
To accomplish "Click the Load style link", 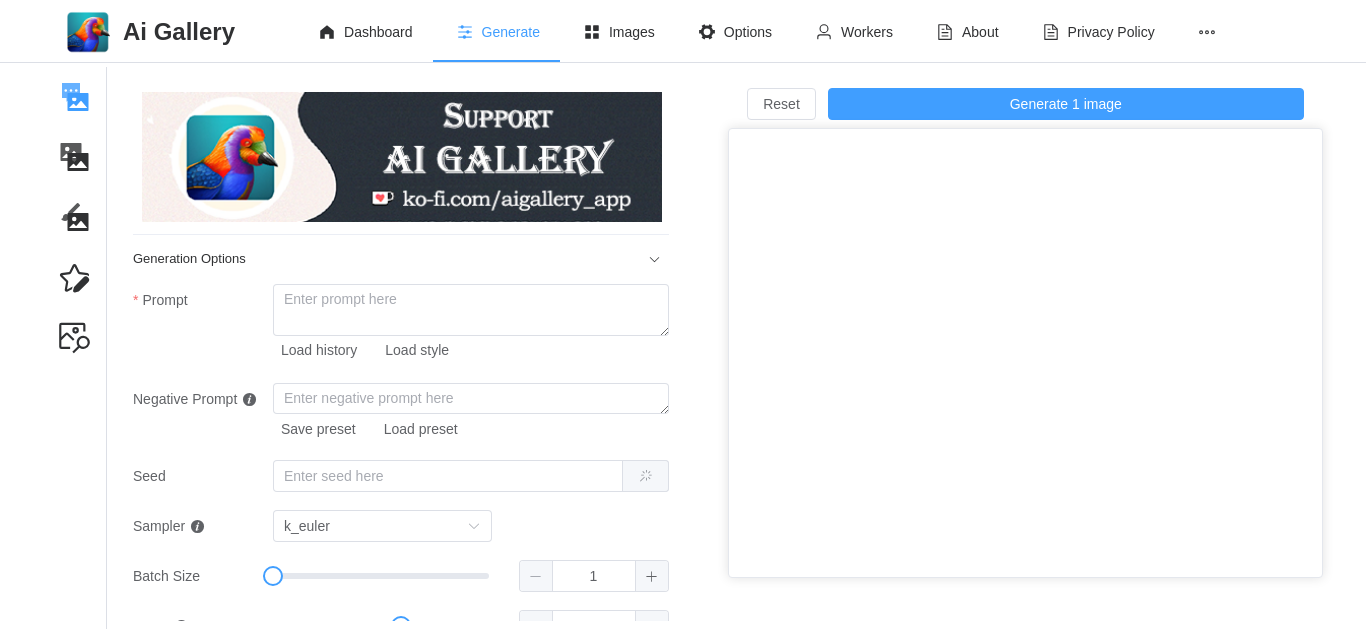I will pyautogui.click(x=417, y=350).
